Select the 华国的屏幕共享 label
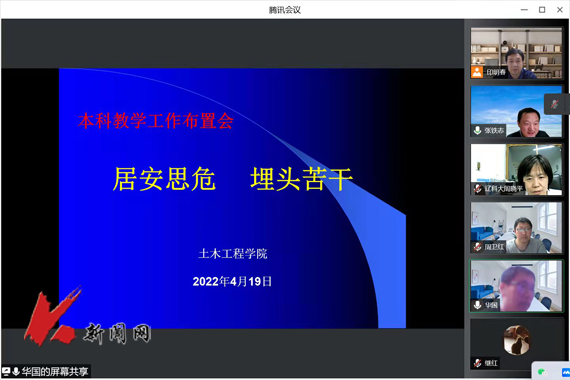The width and height of the screenshot is (570, 380). 55,371
